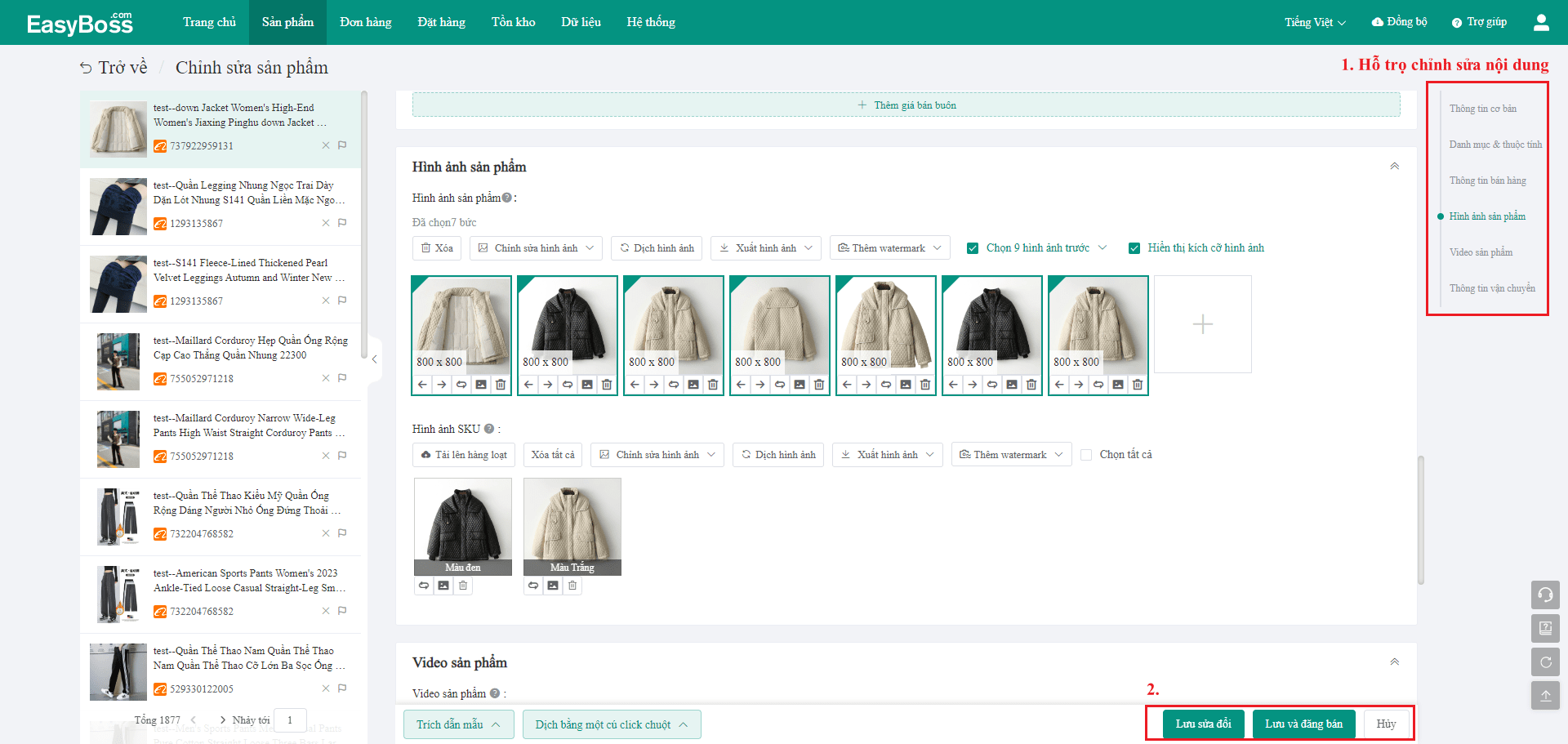Deselect the fourth product image thumbnail

pos(780,324)
